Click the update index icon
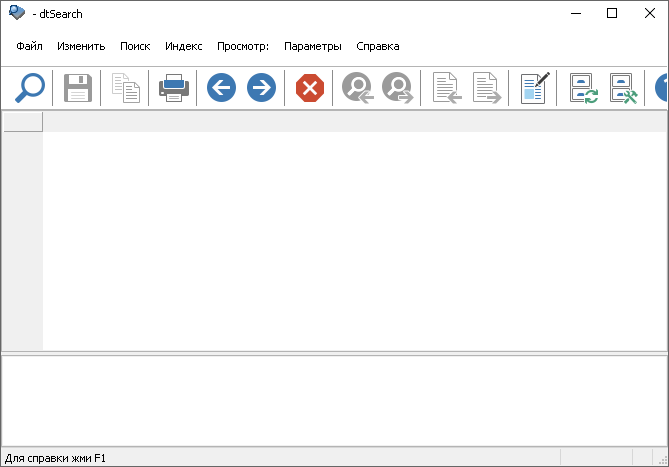 (x=583, y=88)
